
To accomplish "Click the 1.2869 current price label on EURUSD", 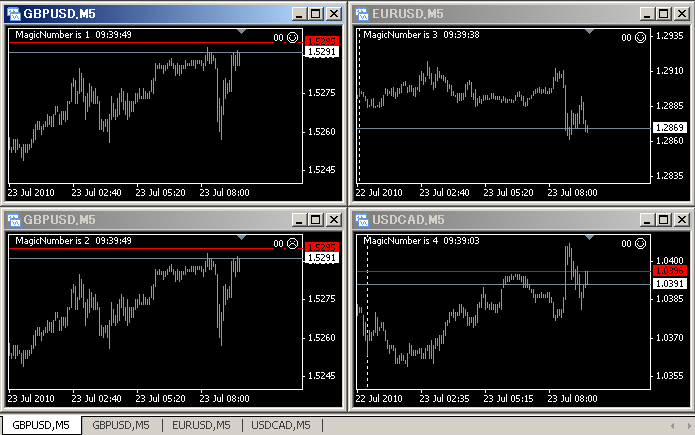I will click(670, 128).
